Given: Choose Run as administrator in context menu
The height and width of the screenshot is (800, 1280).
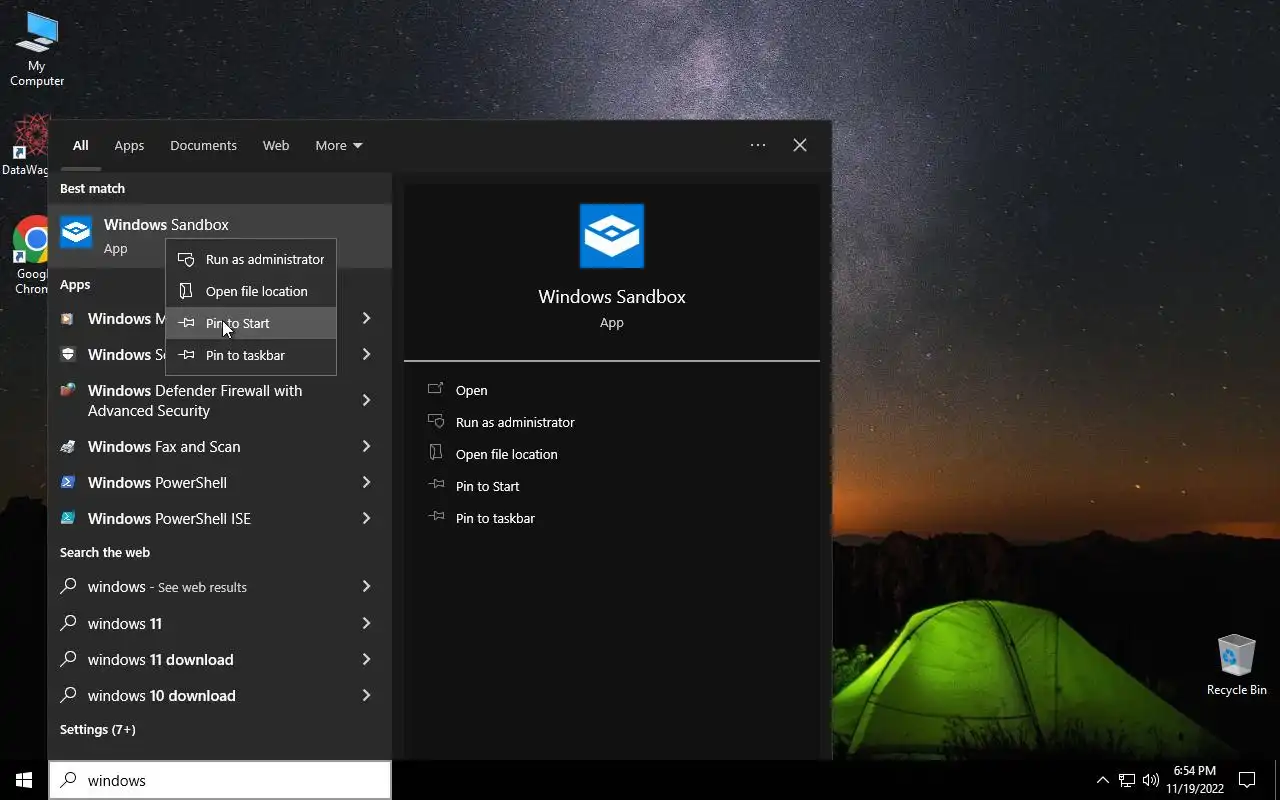Looking at the screenshot, I should 251,259.
